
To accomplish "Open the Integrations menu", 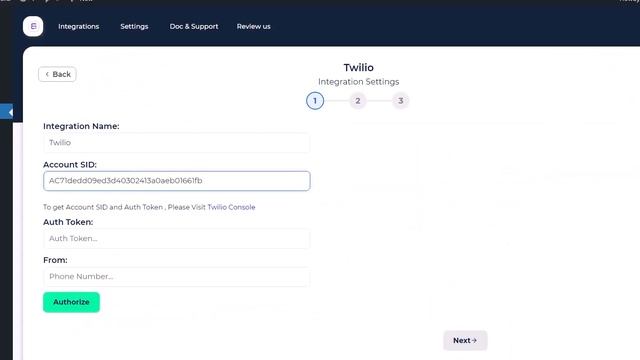I will pos(78,27).
